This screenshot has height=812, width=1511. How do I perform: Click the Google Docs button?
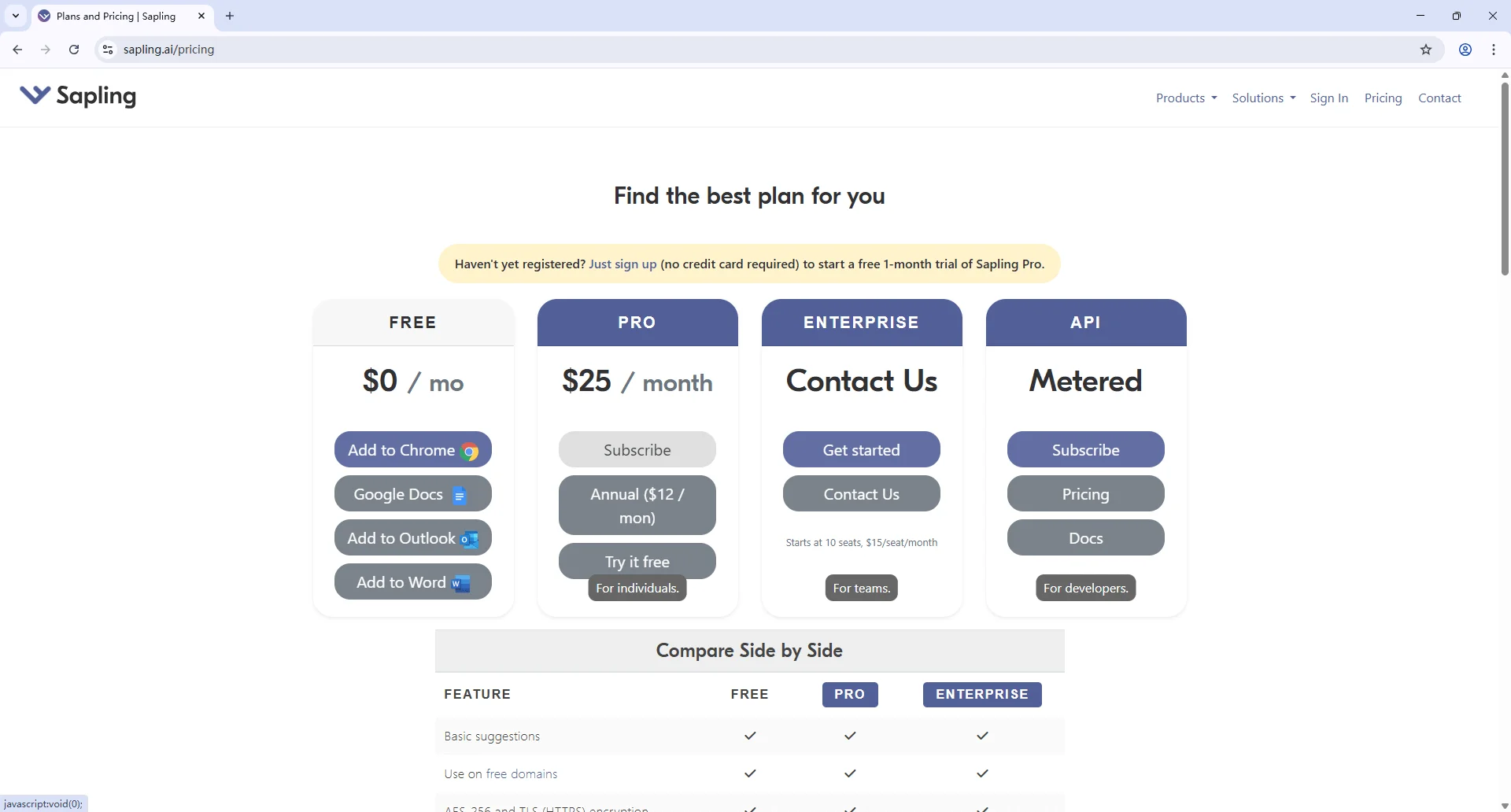(413, 494)
